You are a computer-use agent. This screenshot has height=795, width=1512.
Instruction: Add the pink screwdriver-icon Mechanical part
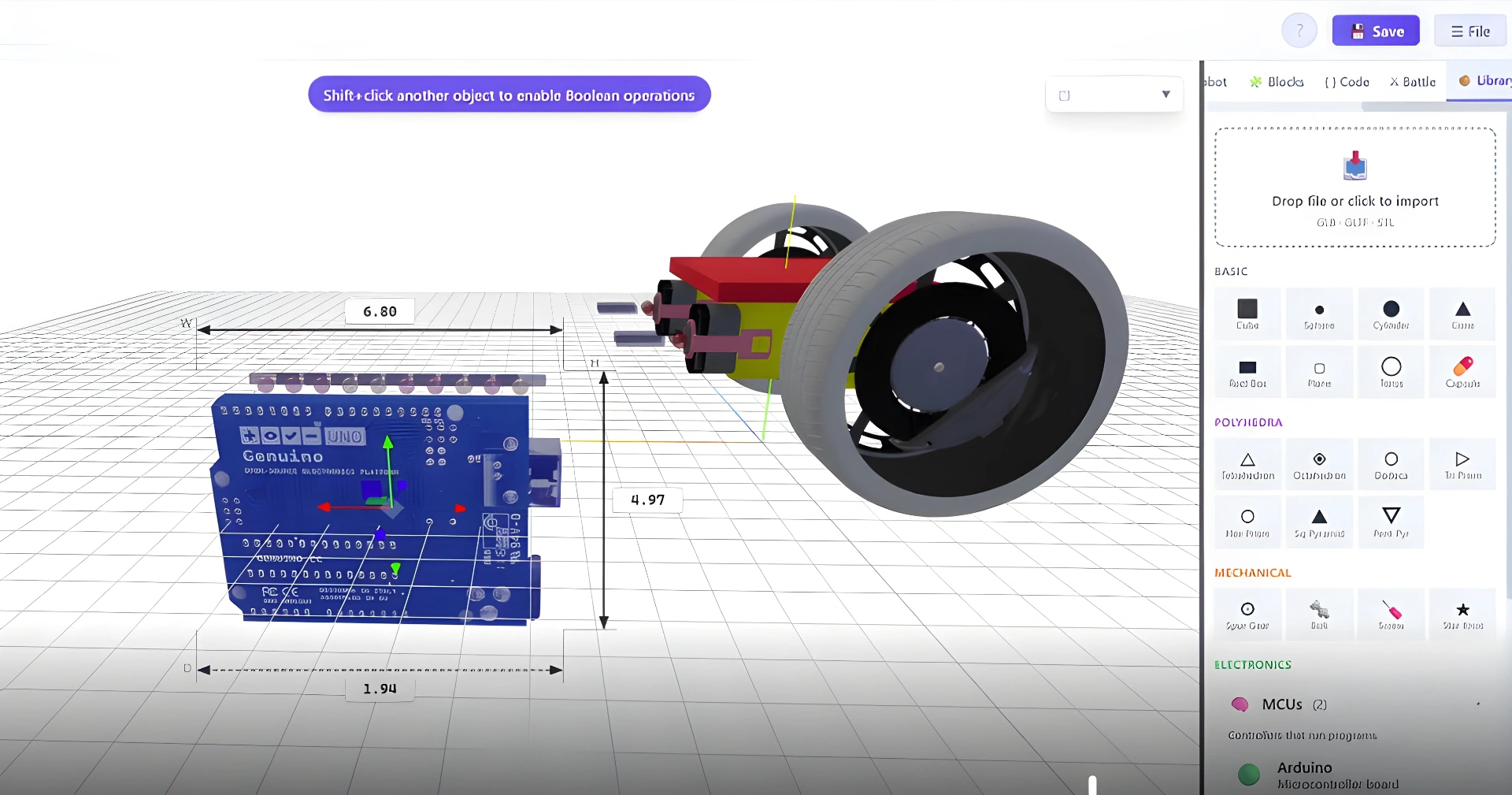[1391, 615]
